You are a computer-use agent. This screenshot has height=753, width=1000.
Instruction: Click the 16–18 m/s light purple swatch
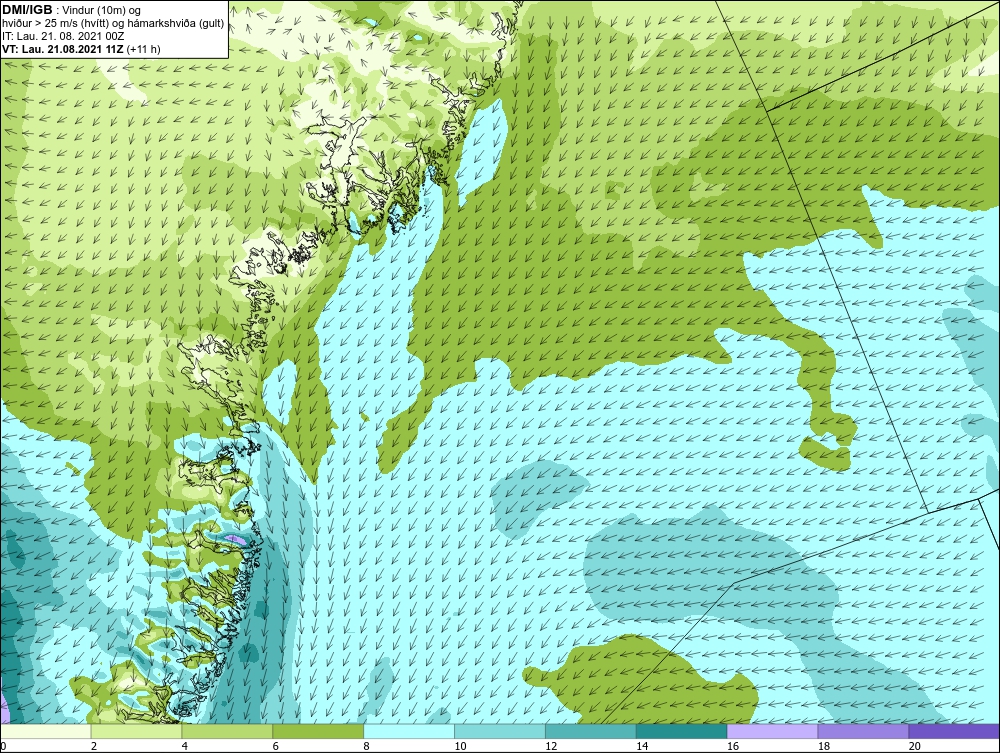pyautogui.click(x=772, y=731)
